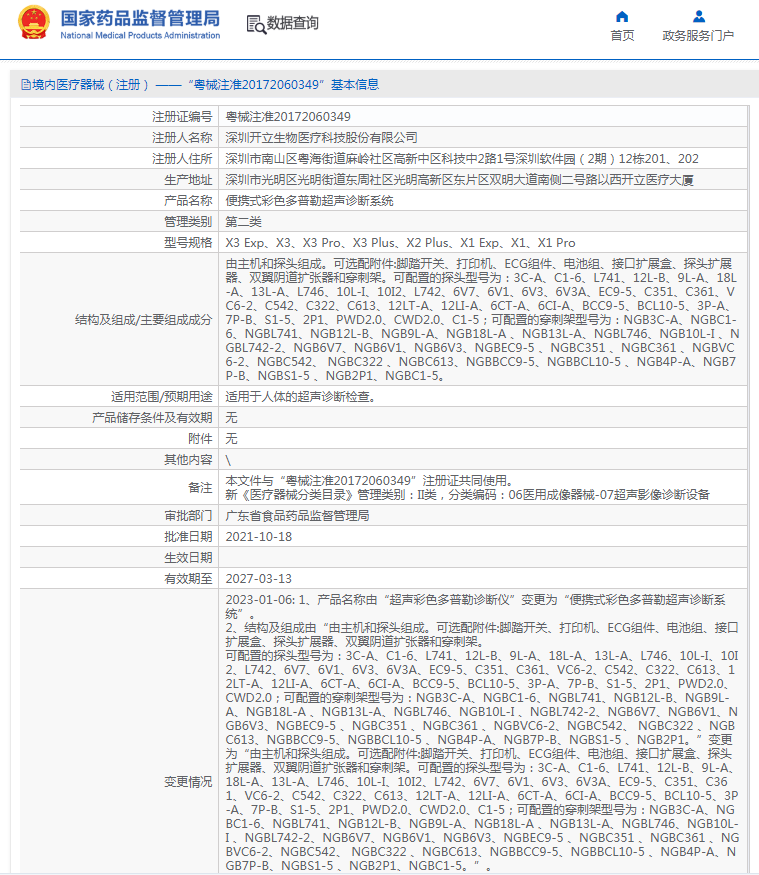Screen dimensions: 759x875
Task: Select the 产品名称 label
Action: (188, 201)
